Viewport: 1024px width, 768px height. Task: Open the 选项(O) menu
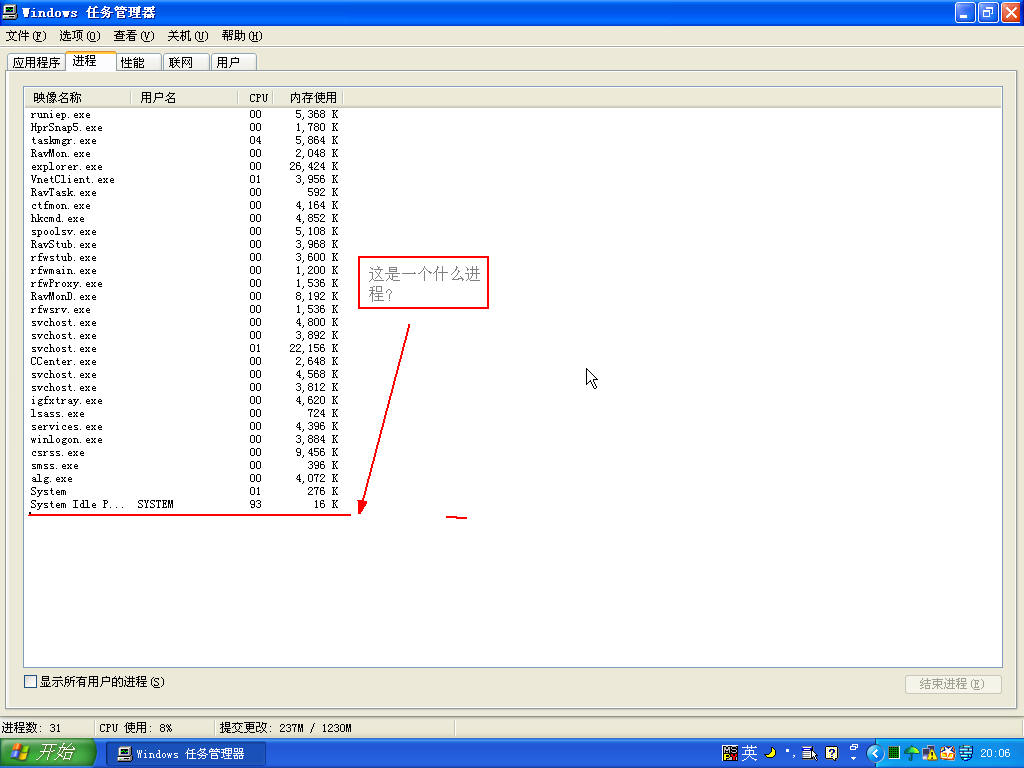[x=80, y=35]
